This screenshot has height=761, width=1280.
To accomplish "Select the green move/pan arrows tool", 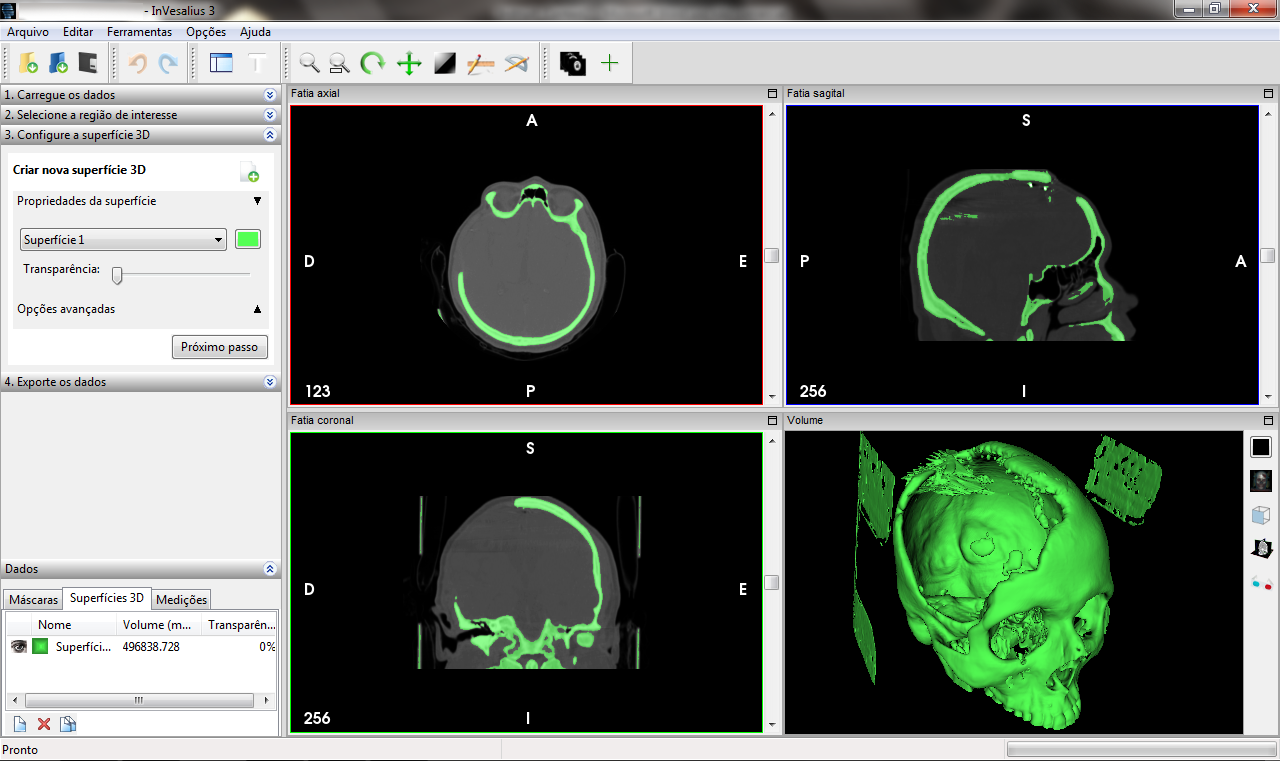I will click(409, 63).
